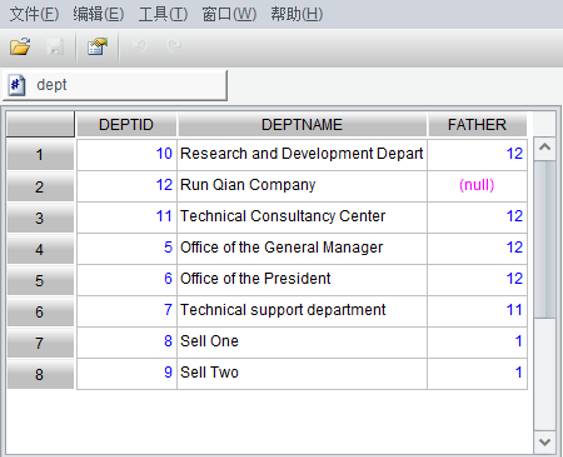Select row header number 2
Screen dimensions: 563x457
(x=39, y=187)
